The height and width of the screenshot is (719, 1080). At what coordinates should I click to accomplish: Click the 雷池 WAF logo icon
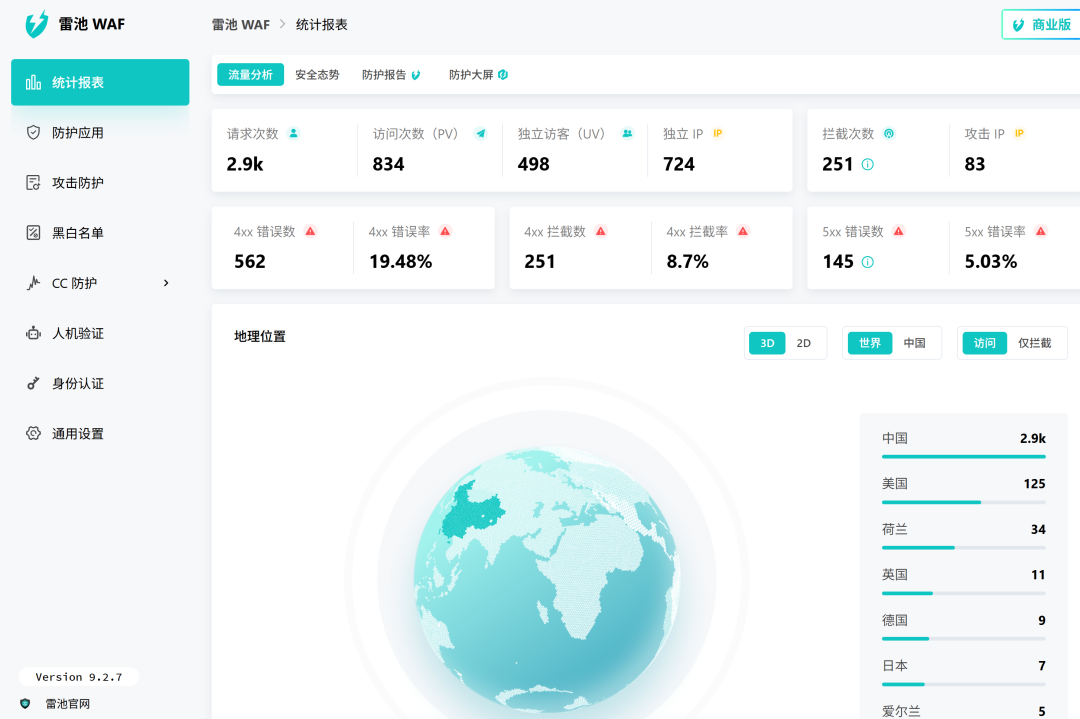[x=38, y=23]
